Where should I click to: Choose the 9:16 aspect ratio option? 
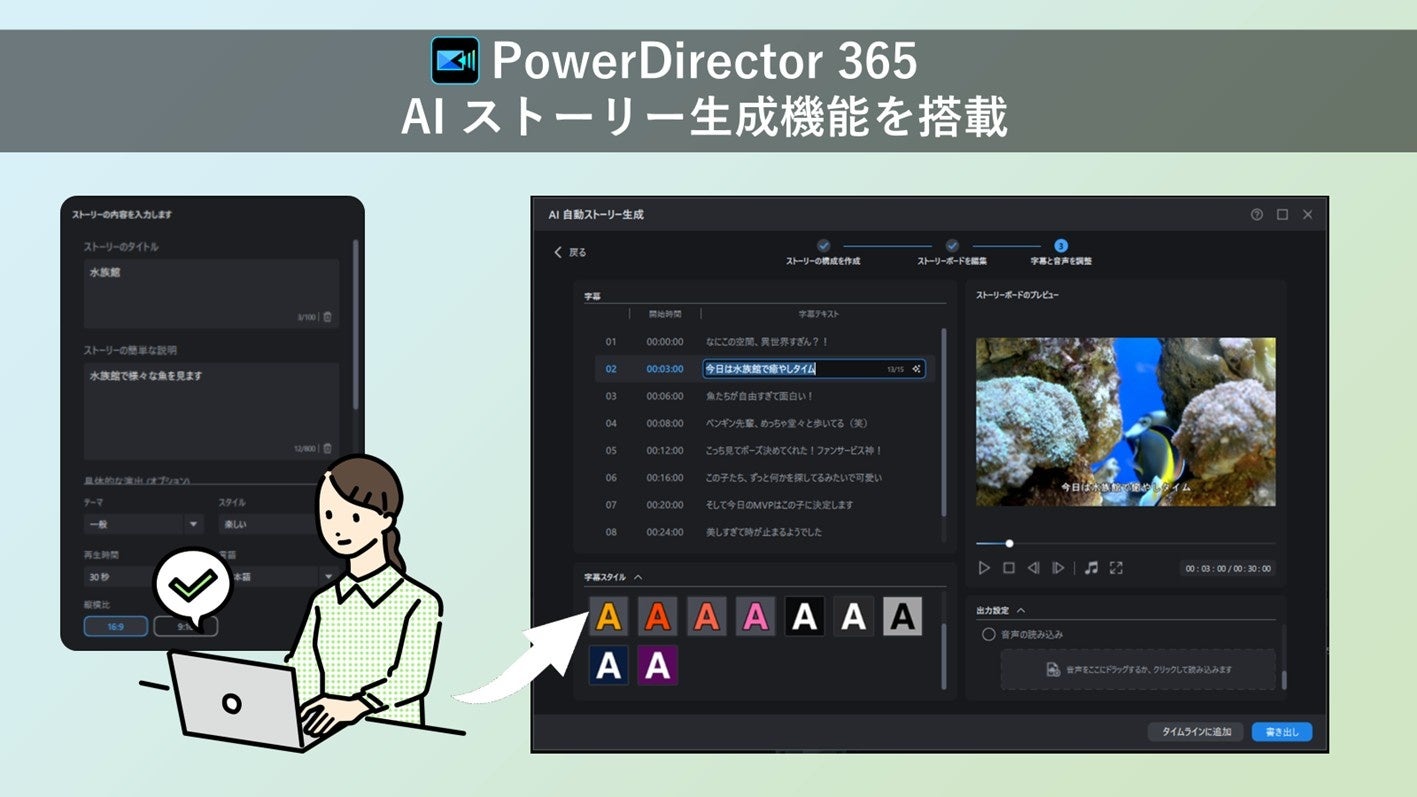click(x=186, y=626)
